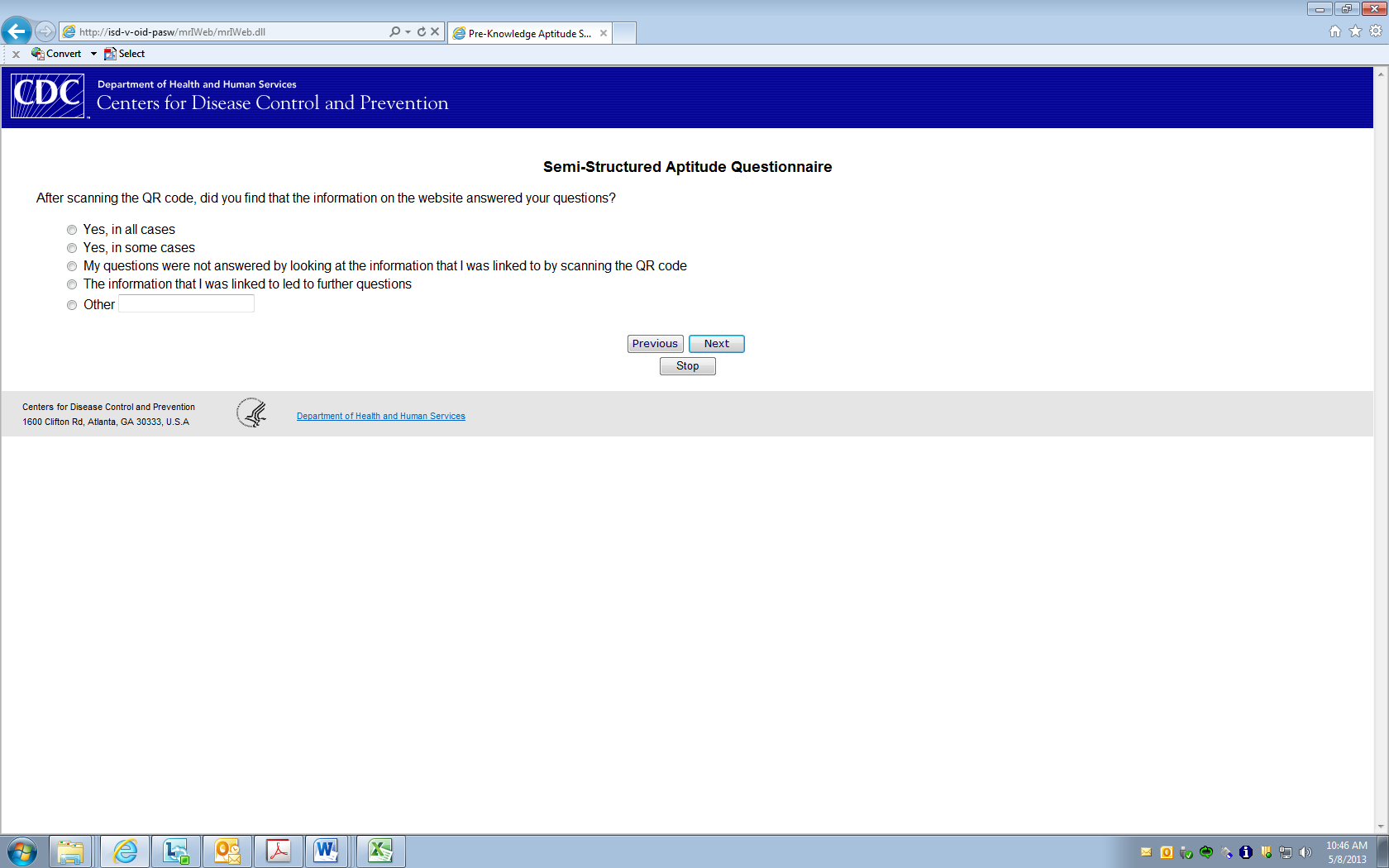Viewport: 1389px width, 868px height.
Task: Open Microsoft Word from taskbar
Action: 327,851
